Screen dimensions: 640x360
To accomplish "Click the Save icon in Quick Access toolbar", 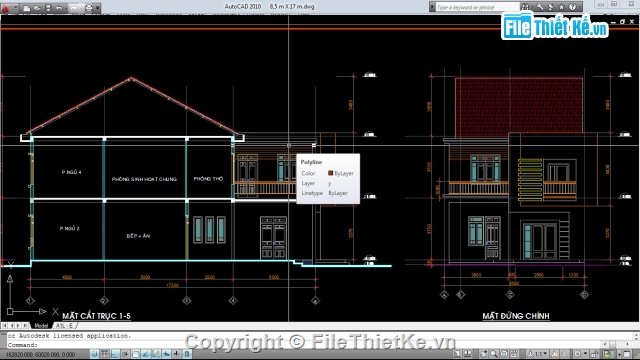I will 48,8.
